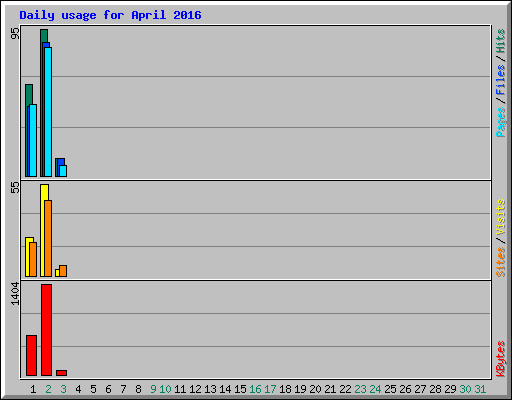512x400 pixels.
Task: Click day '7' on the x-axis
Action: click(x=123, y=389)
